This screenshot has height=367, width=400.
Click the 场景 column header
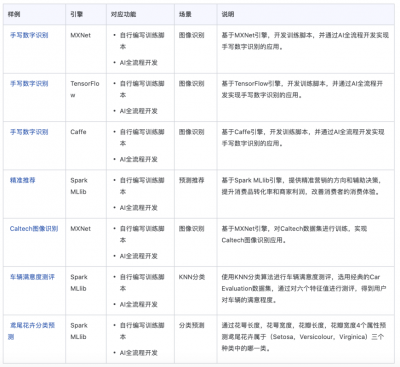(x=185, y=14)
